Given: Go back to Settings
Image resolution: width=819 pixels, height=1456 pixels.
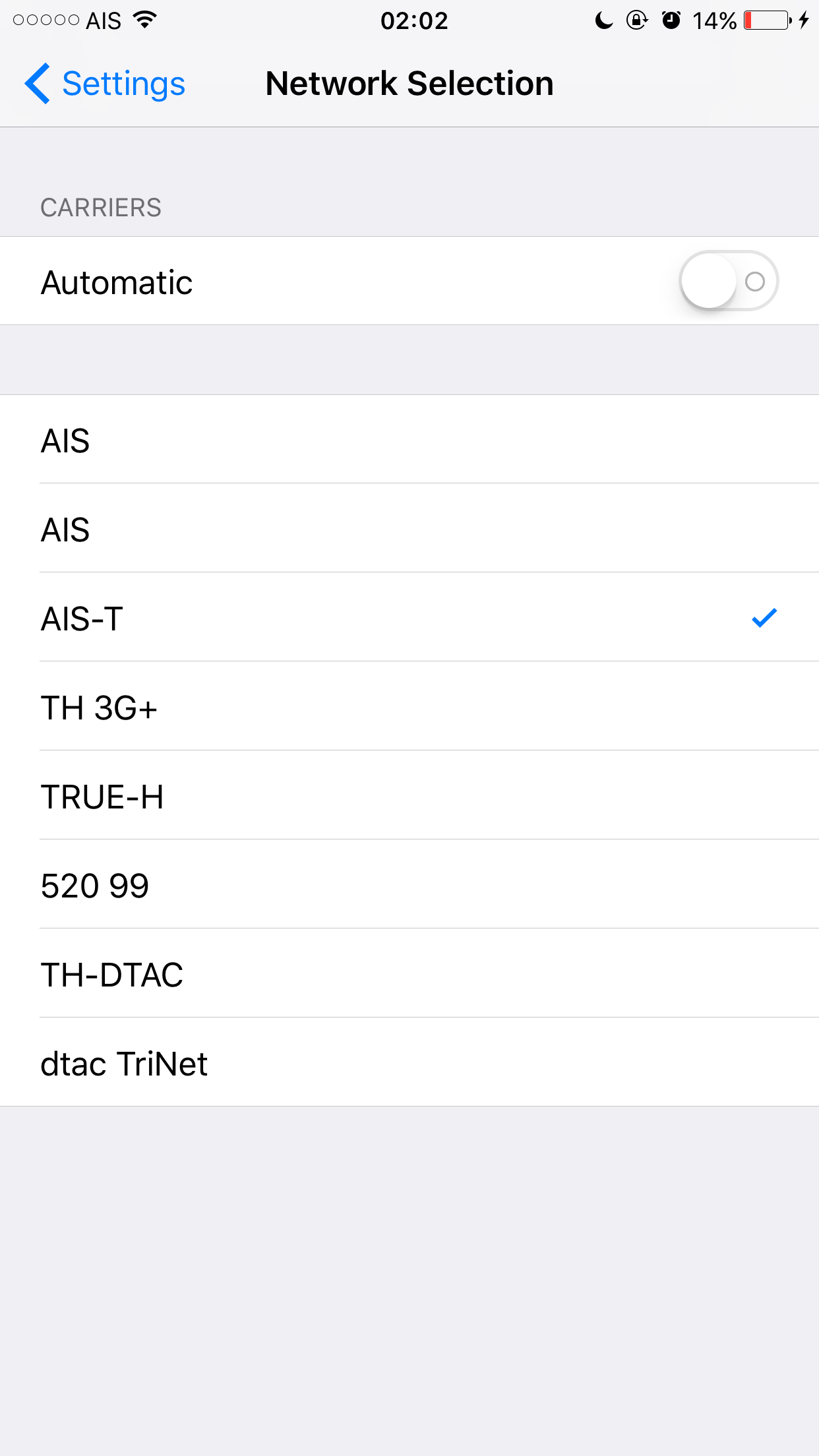Looking at the screenshot, I should pos(106,84).
